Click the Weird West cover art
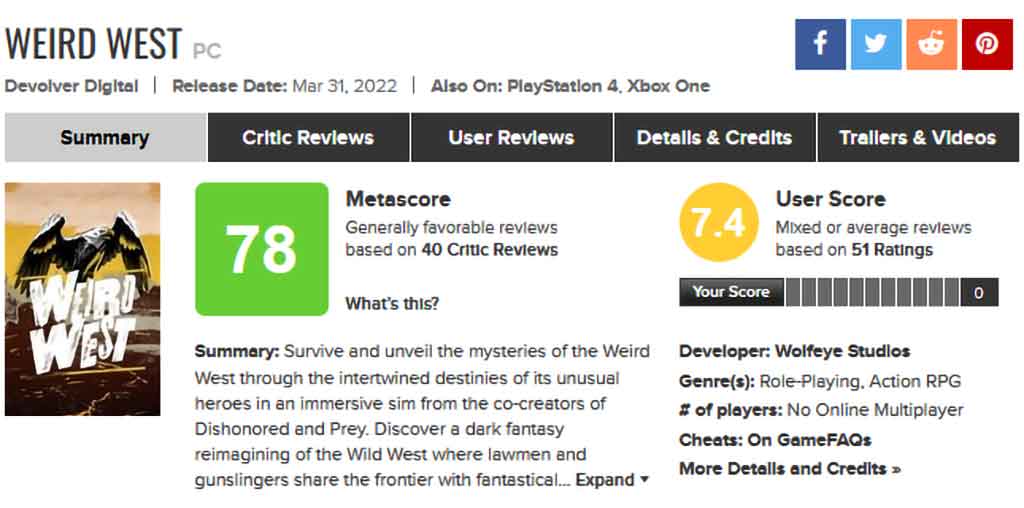 (x=82, y=299)
